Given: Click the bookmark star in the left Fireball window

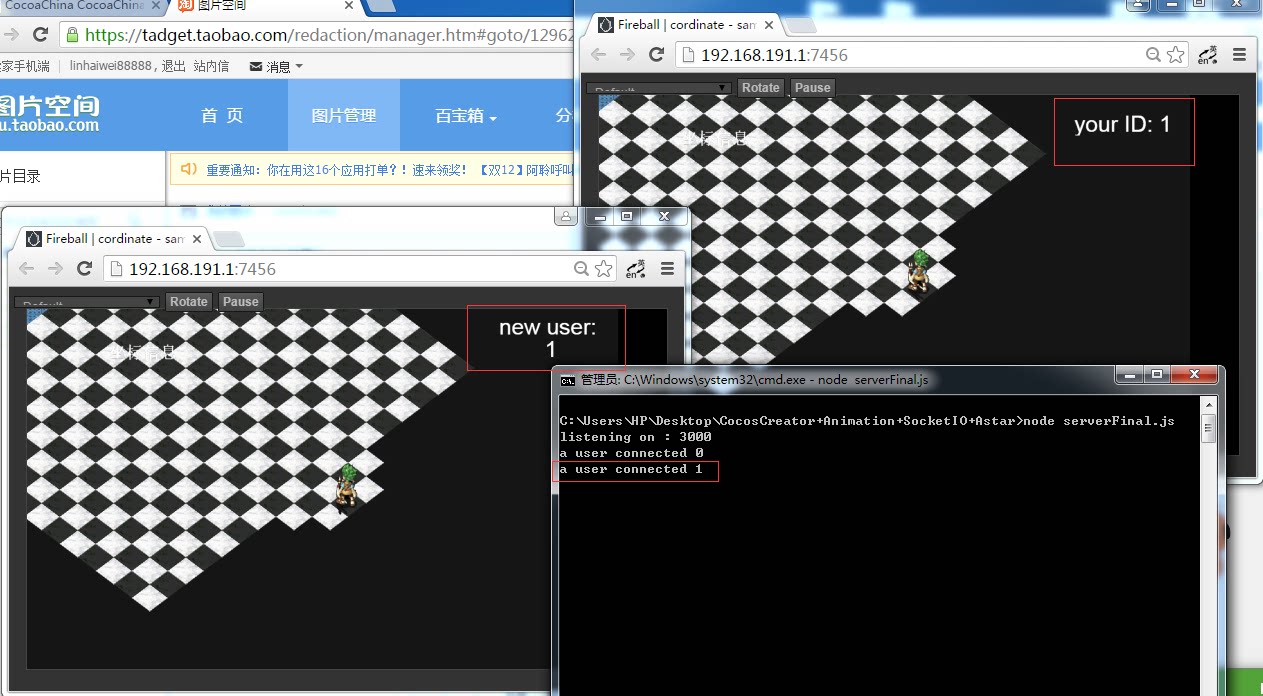Looking at the screenshot, I should point(603,269).
